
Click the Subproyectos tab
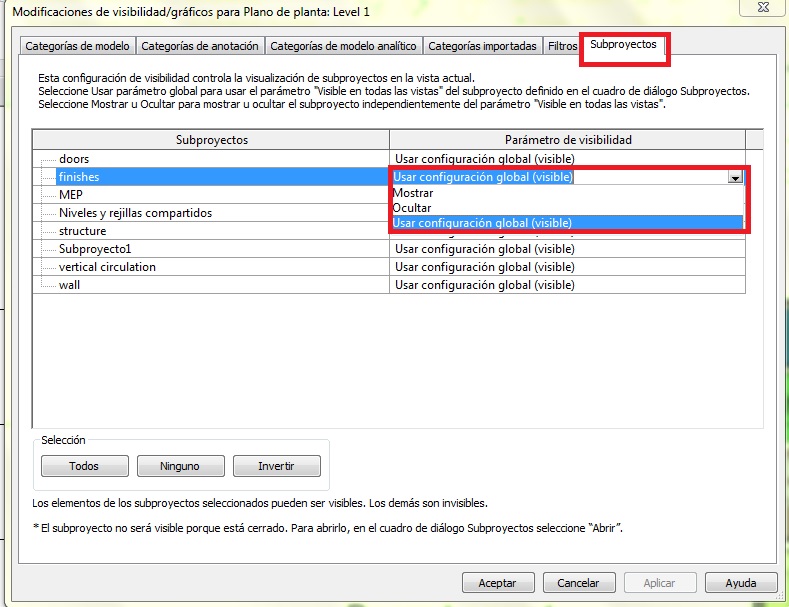[x=623, y=45]
